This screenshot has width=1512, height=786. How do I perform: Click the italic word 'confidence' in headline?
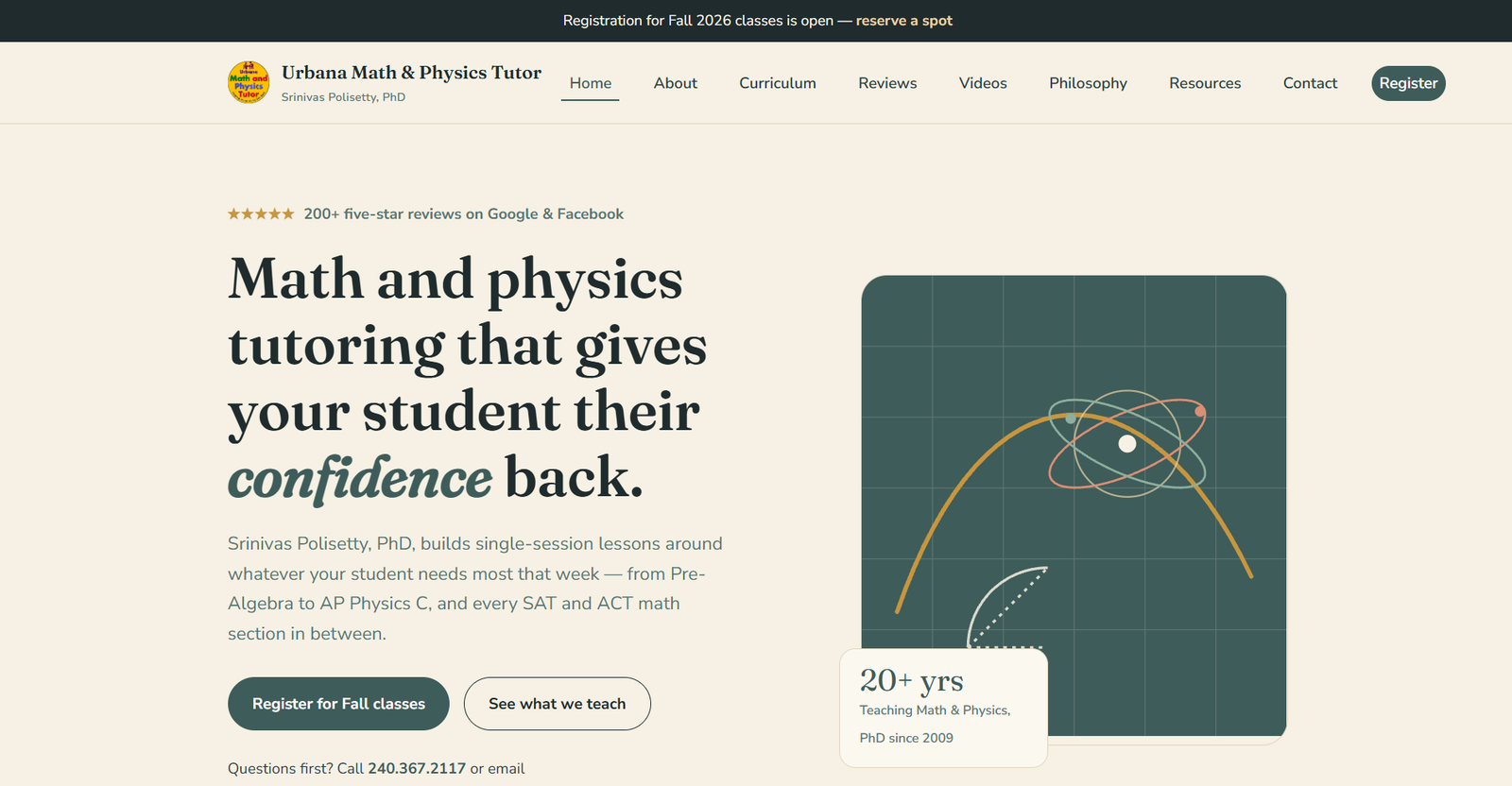pos(359,478)
